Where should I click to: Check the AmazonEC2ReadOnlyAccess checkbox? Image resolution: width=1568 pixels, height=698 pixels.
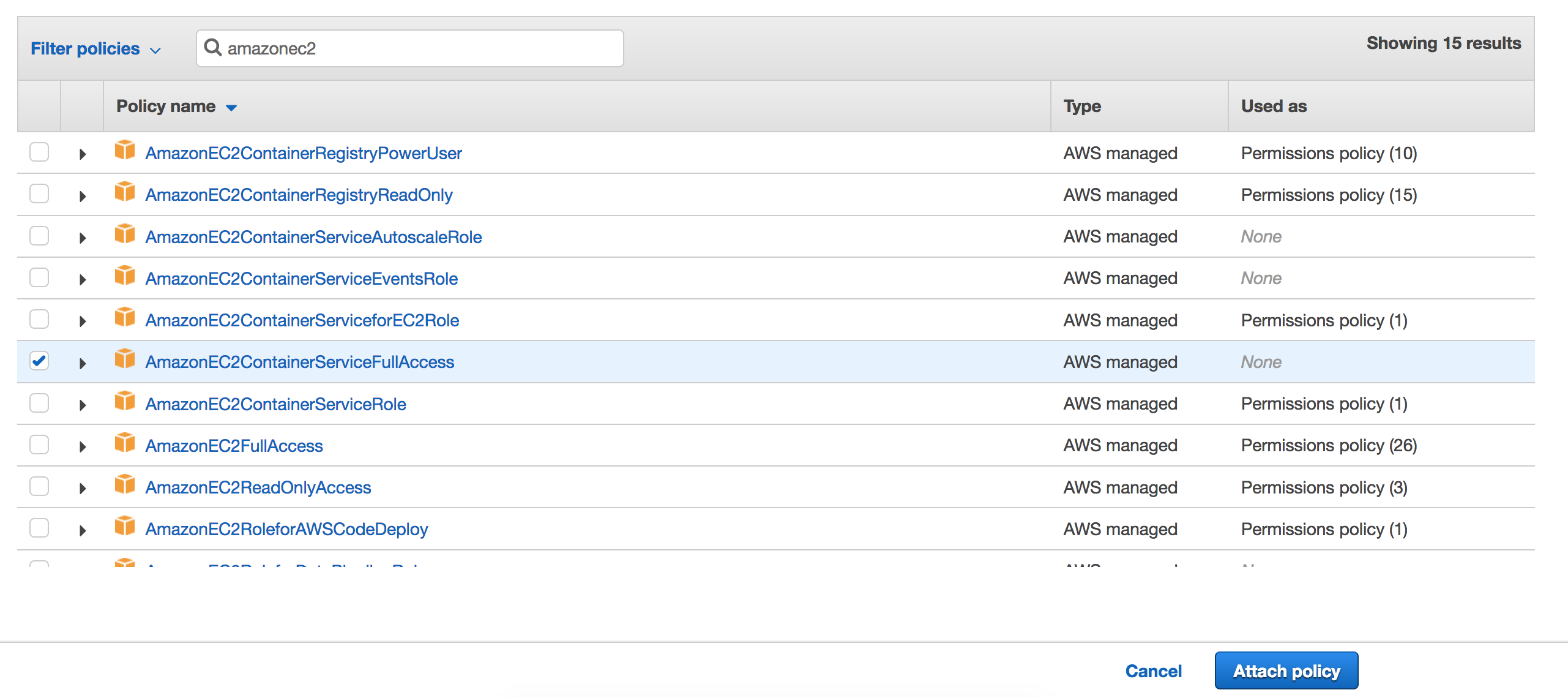(x=39, y=486)
